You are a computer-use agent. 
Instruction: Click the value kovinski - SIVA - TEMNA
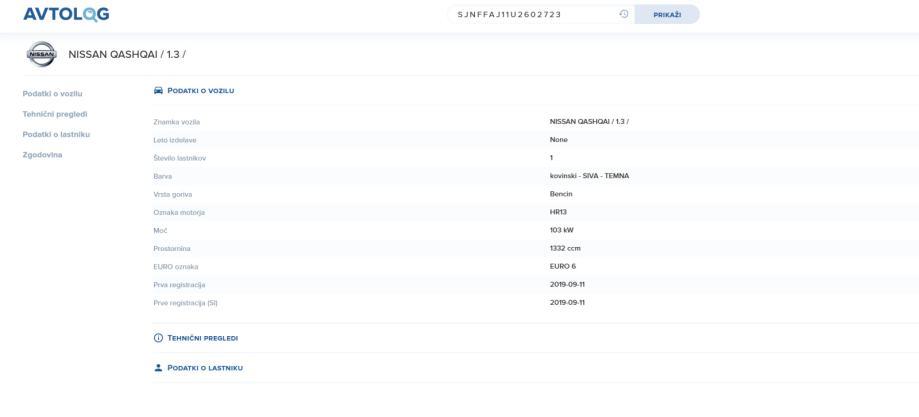point(589,175)
